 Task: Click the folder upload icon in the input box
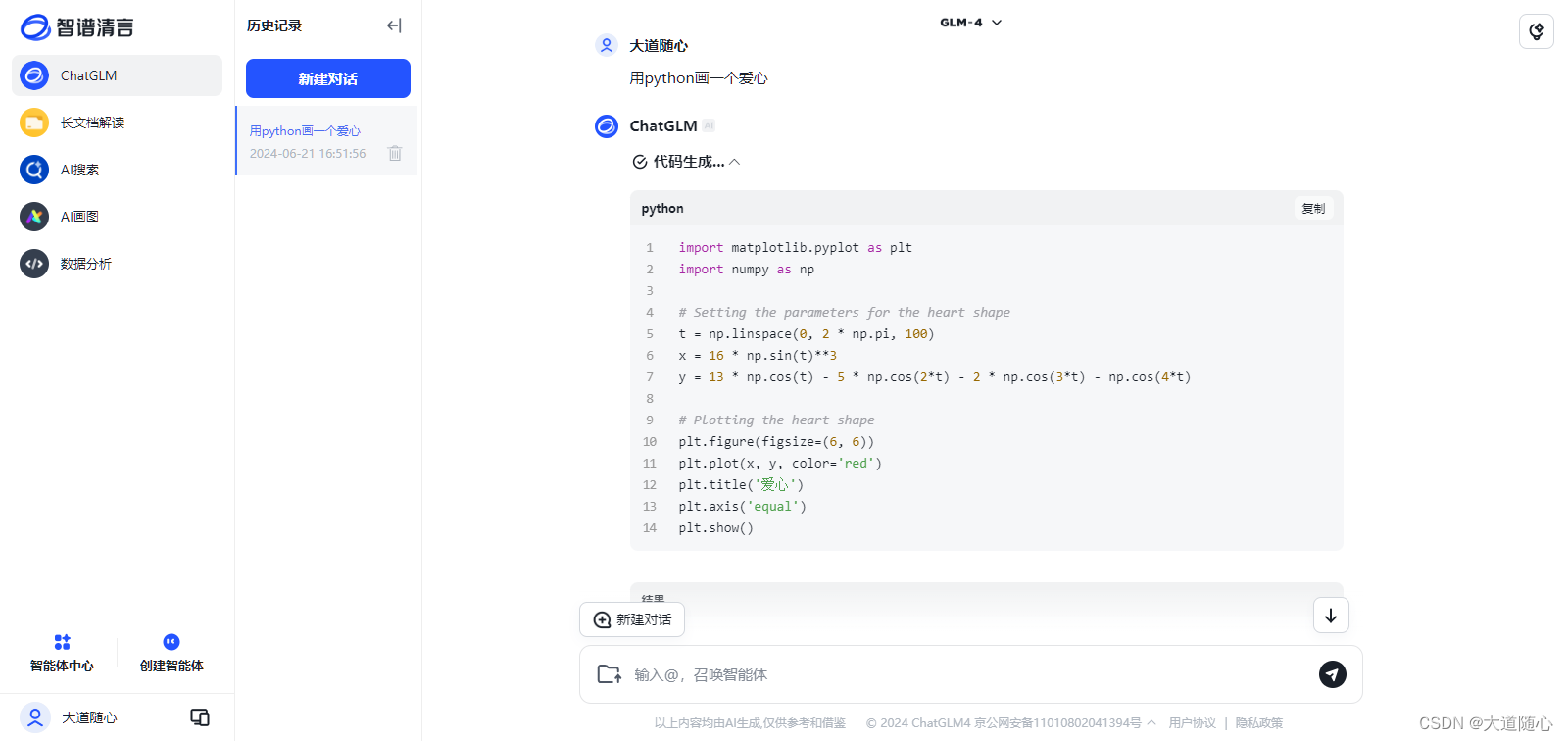click(610, 674)
